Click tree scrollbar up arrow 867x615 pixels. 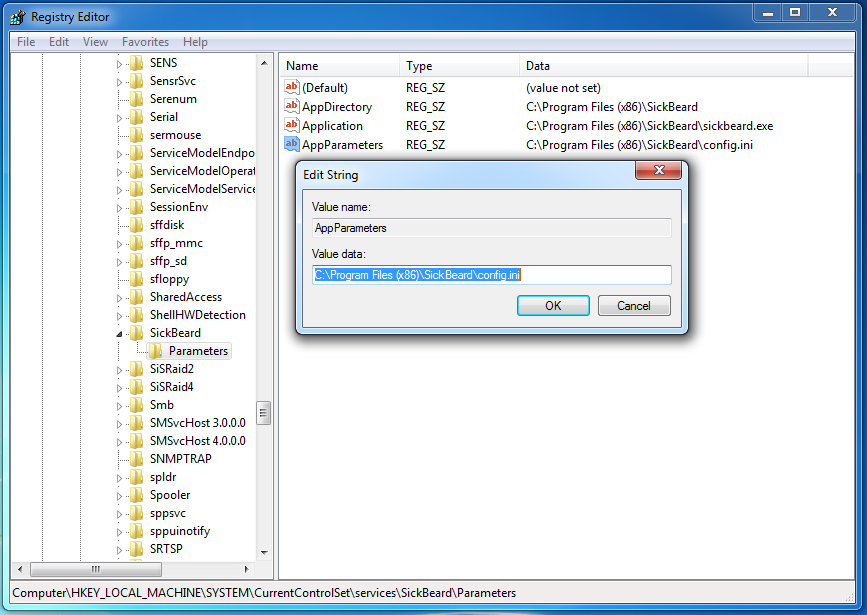[x=264, y=63]
